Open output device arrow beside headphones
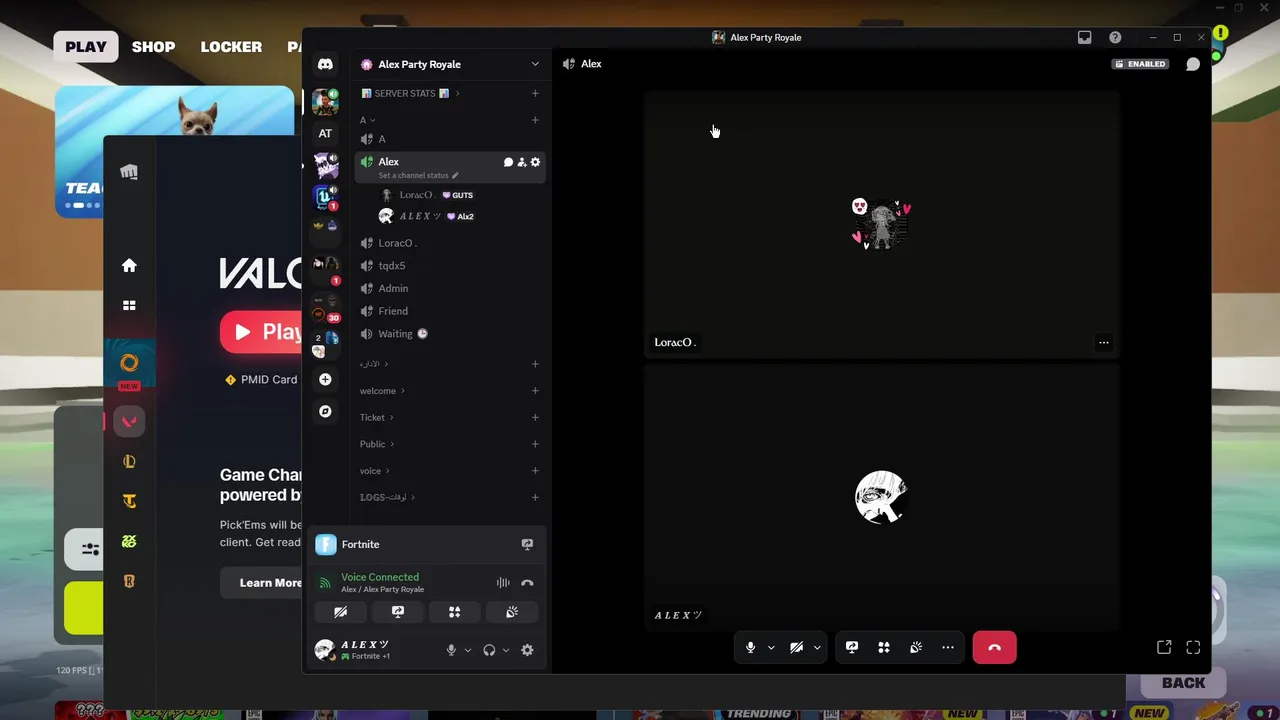Screen dimensions: 1280x720 coord(505,650)
